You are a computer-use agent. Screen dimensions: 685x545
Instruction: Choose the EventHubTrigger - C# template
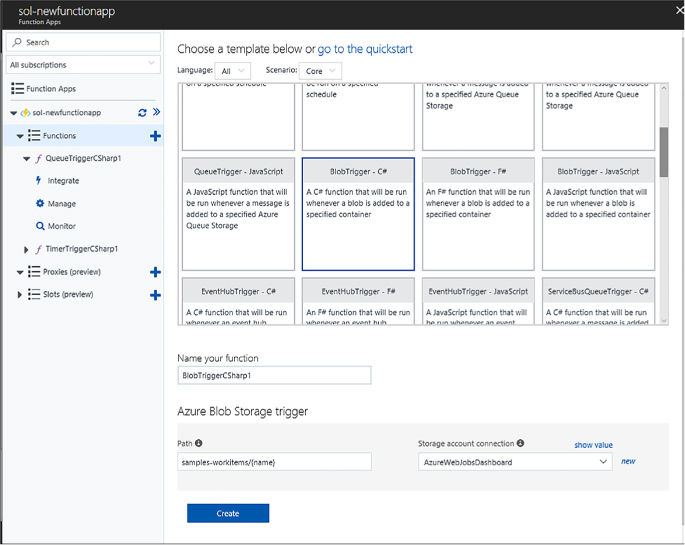point(239,301)
